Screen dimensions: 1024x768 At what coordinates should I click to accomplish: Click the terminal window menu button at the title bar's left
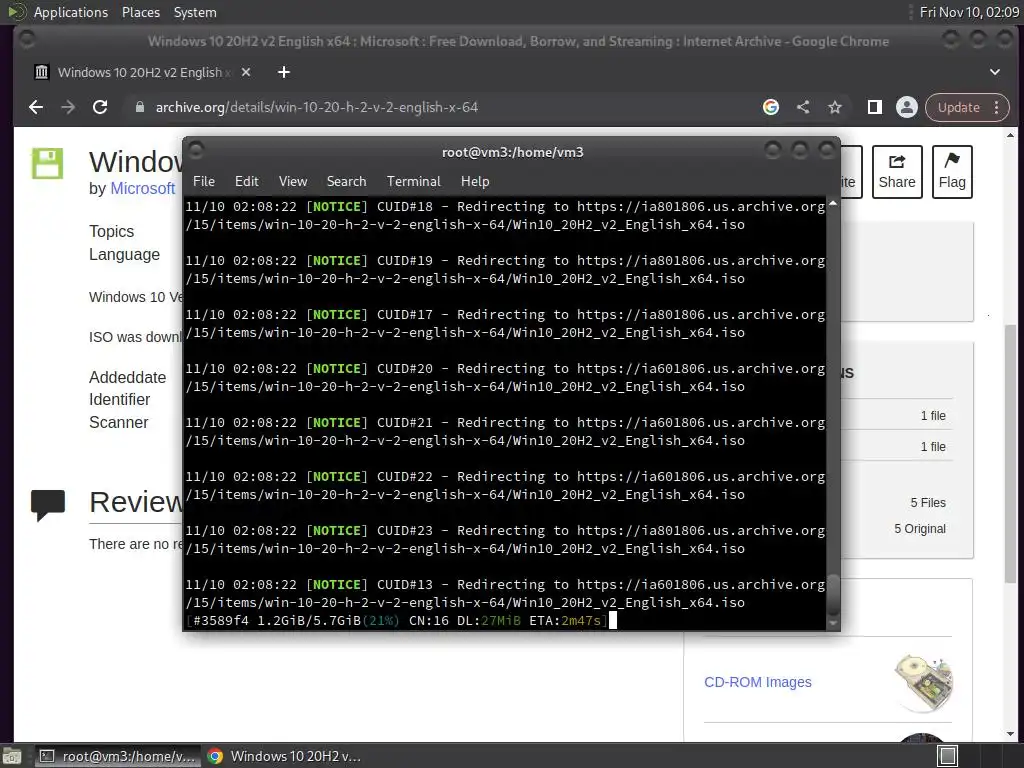[x=196, y=151]
